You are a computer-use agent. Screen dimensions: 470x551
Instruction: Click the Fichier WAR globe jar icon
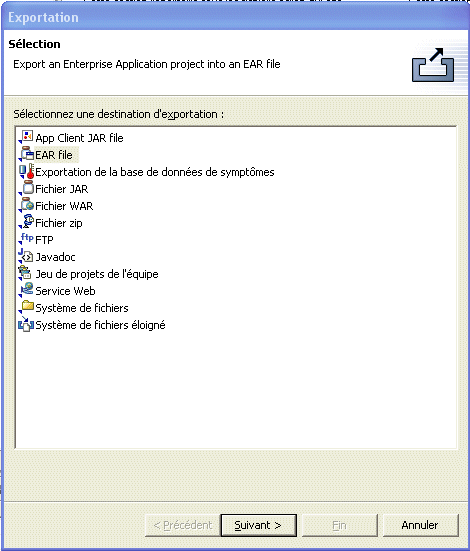[x=26, y=205]
